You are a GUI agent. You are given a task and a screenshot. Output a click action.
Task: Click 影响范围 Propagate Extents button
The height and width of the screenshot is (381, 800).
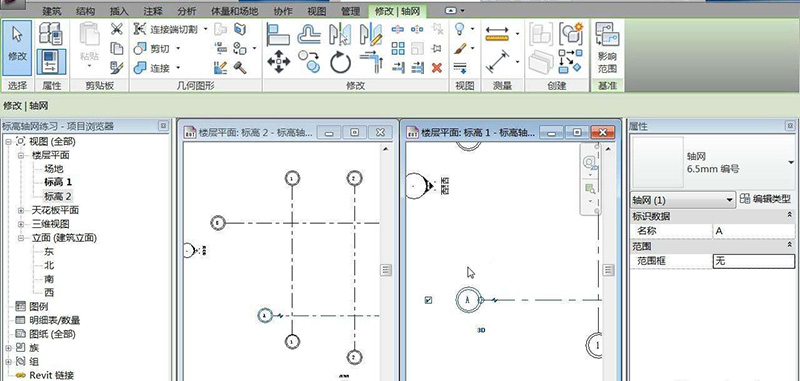pyautogui.click(x=607, y=48)
